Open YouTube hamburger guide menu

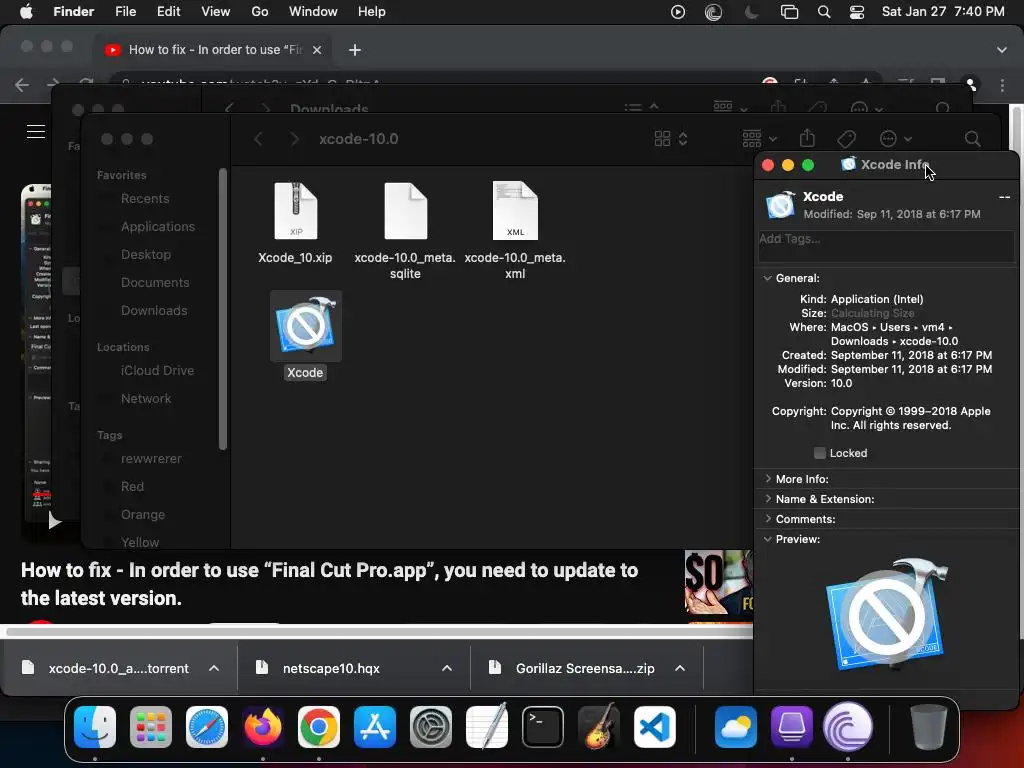point(35,131)
